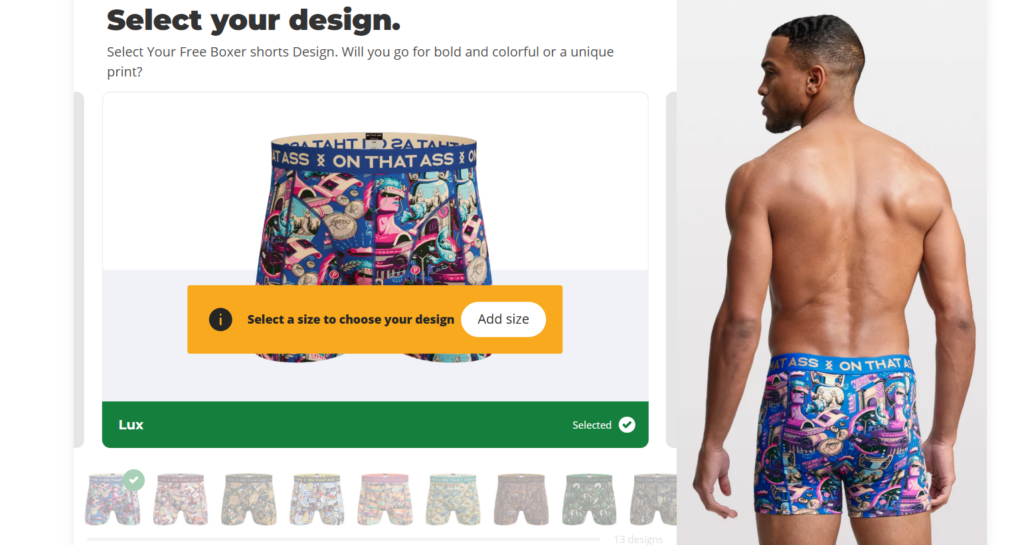Select the first design thumbnail with blue waistband
1024x545 pixels.
pos(112,499)
